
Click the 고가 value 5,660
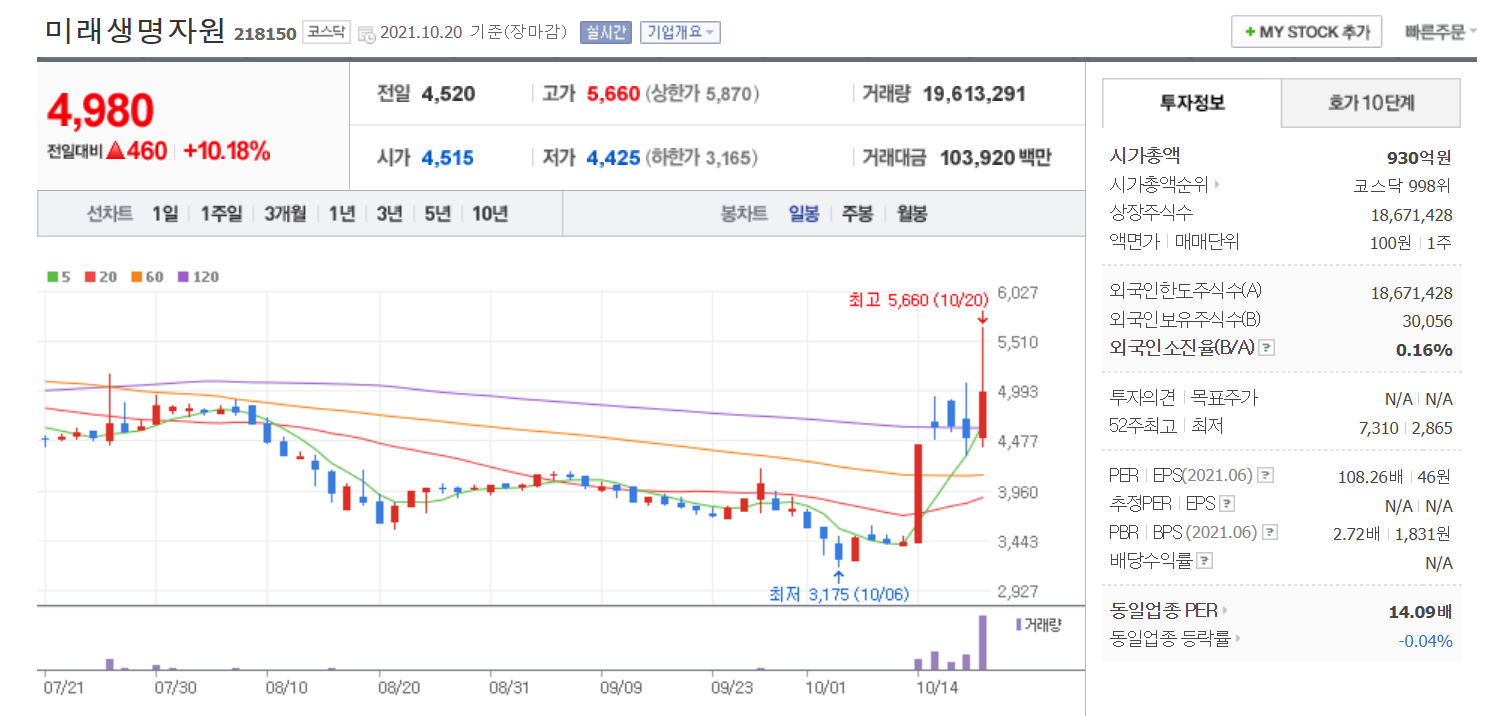[x=613, y=94]
